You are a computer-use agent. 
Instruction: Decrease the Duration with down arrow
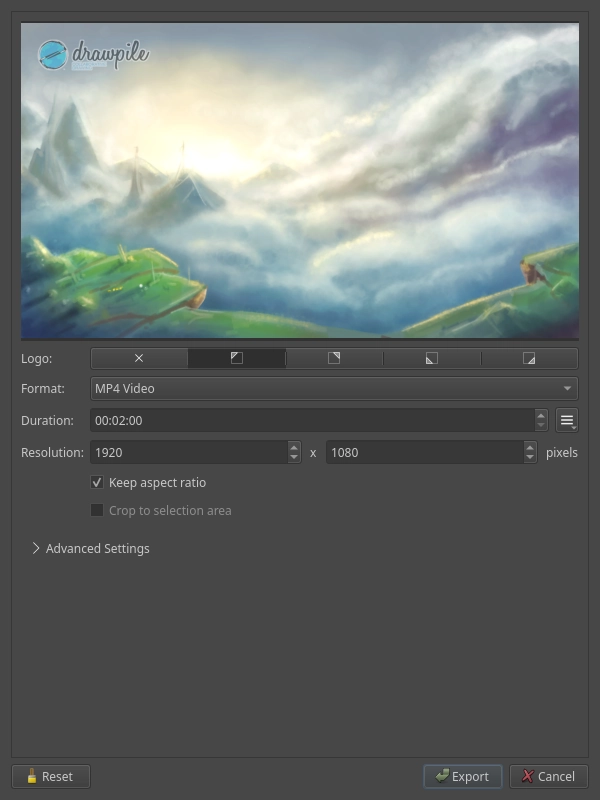[541, 426]
